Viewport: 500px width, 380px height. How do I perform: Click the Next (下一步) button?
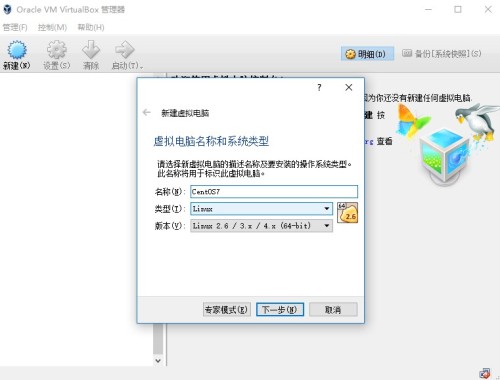click(x=280, y=310)
